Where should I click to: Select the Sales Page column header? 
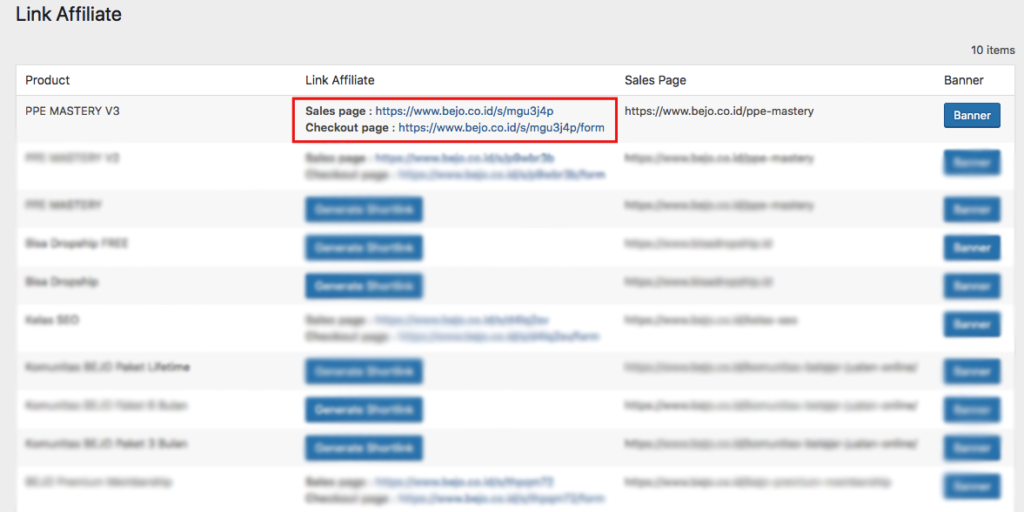655,80
